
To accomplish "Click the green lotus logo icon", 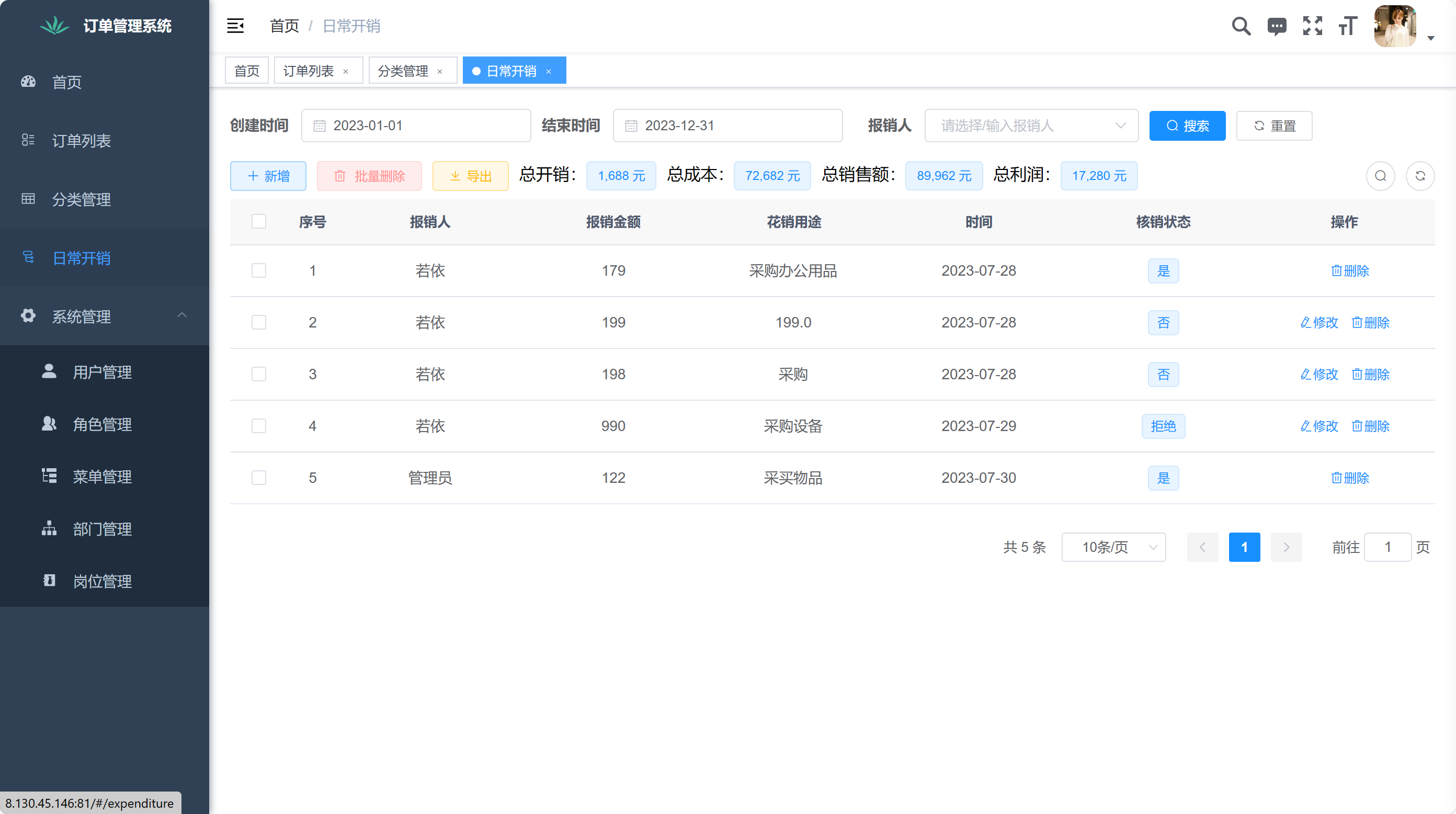I will pos(54,26).
